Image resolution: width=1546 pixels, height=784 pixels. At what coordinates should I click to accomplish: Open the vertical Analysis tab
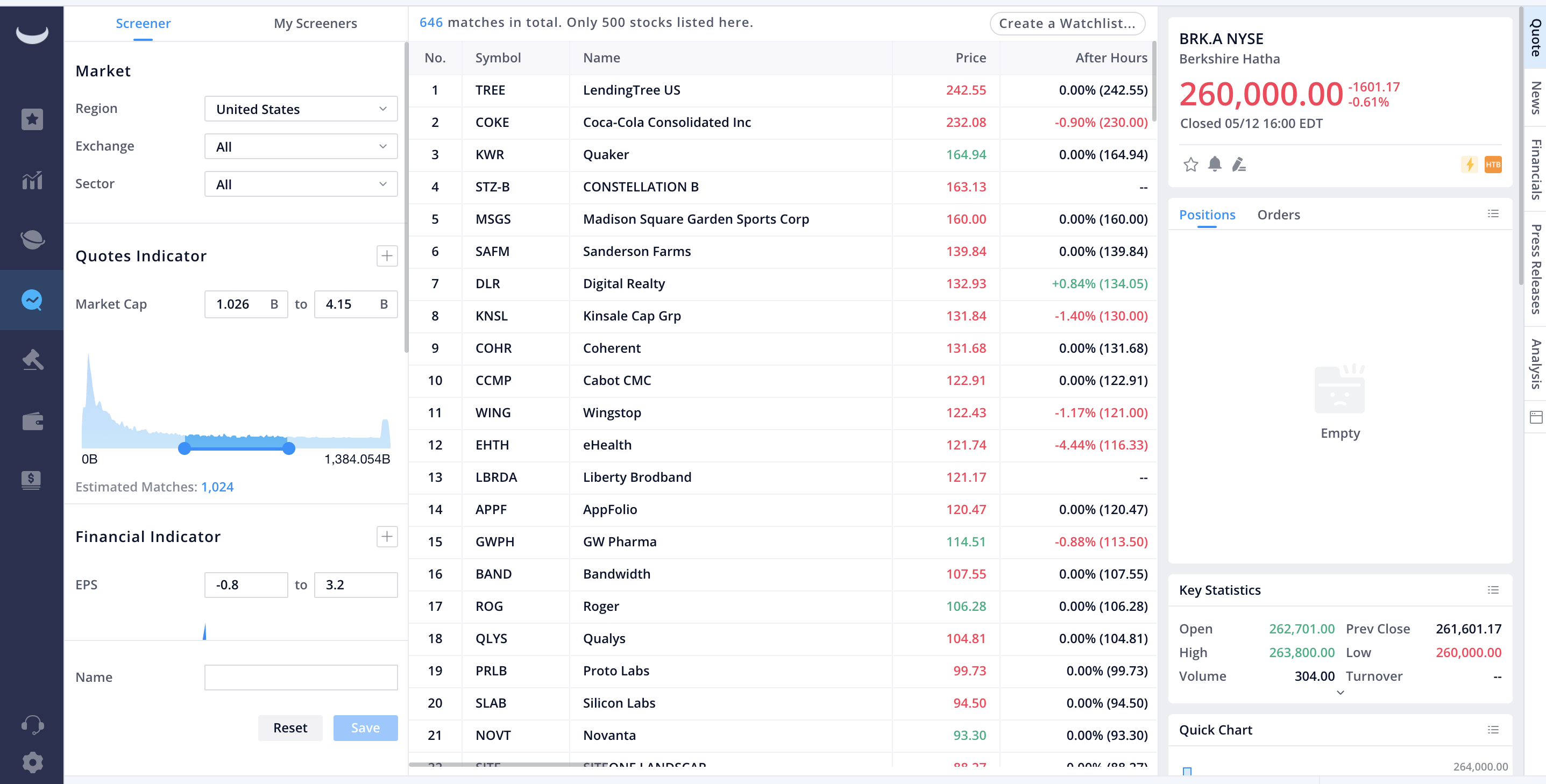point(1536,364)
